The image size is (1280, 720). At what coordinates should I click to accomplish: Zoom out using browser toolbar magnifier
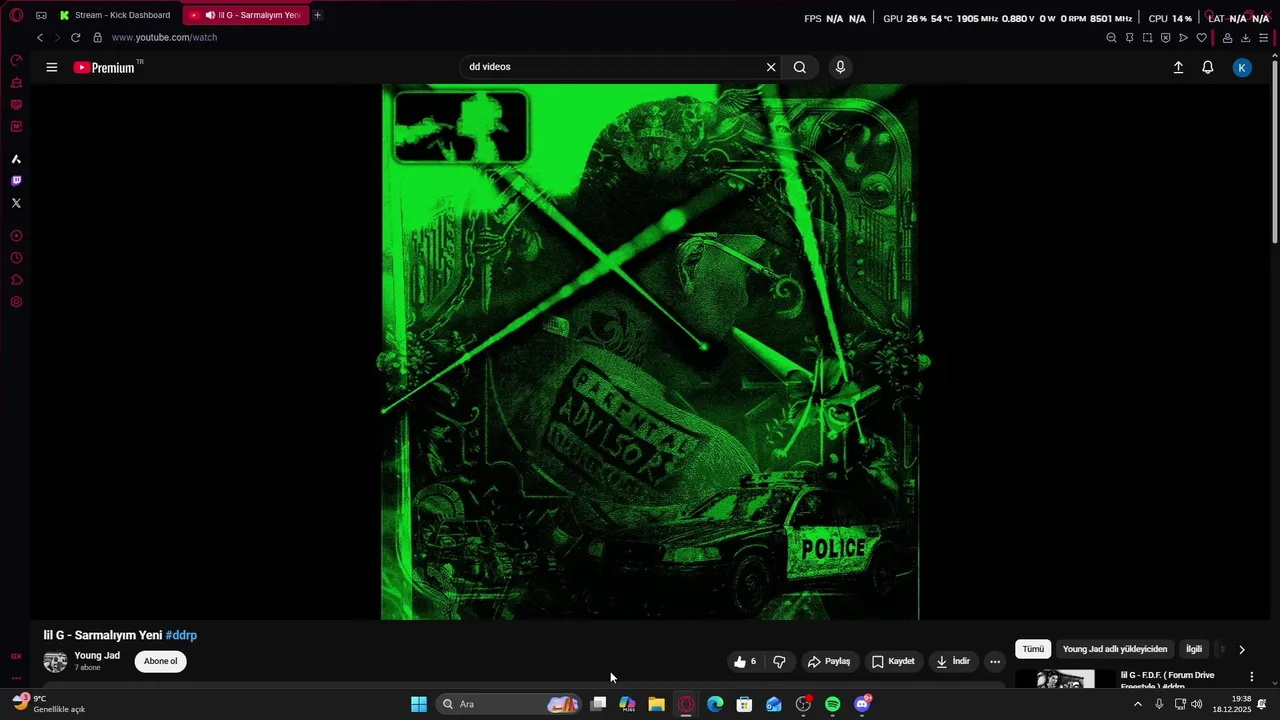click(x=1111, y=37)
